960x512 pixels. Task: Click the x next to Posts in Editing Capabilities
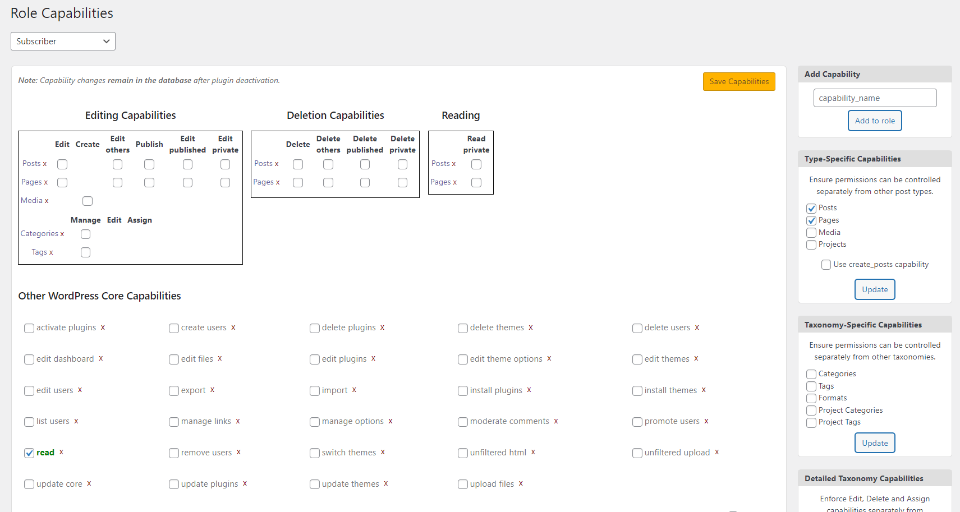point(45,164)
